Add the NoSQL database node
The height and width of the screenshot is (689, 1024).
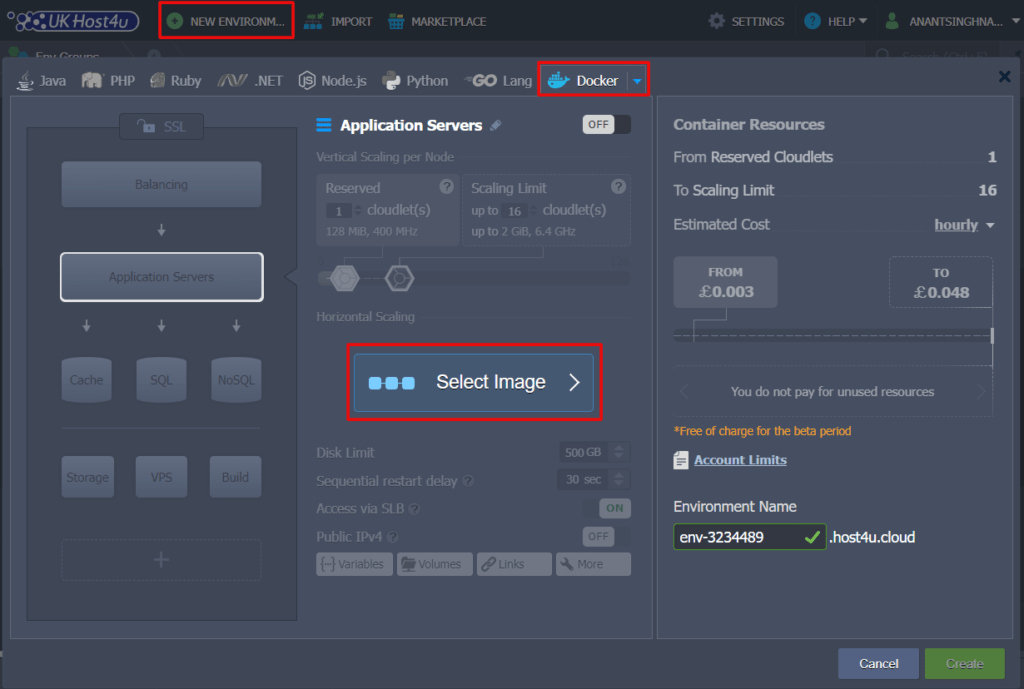tap(236, 379)
